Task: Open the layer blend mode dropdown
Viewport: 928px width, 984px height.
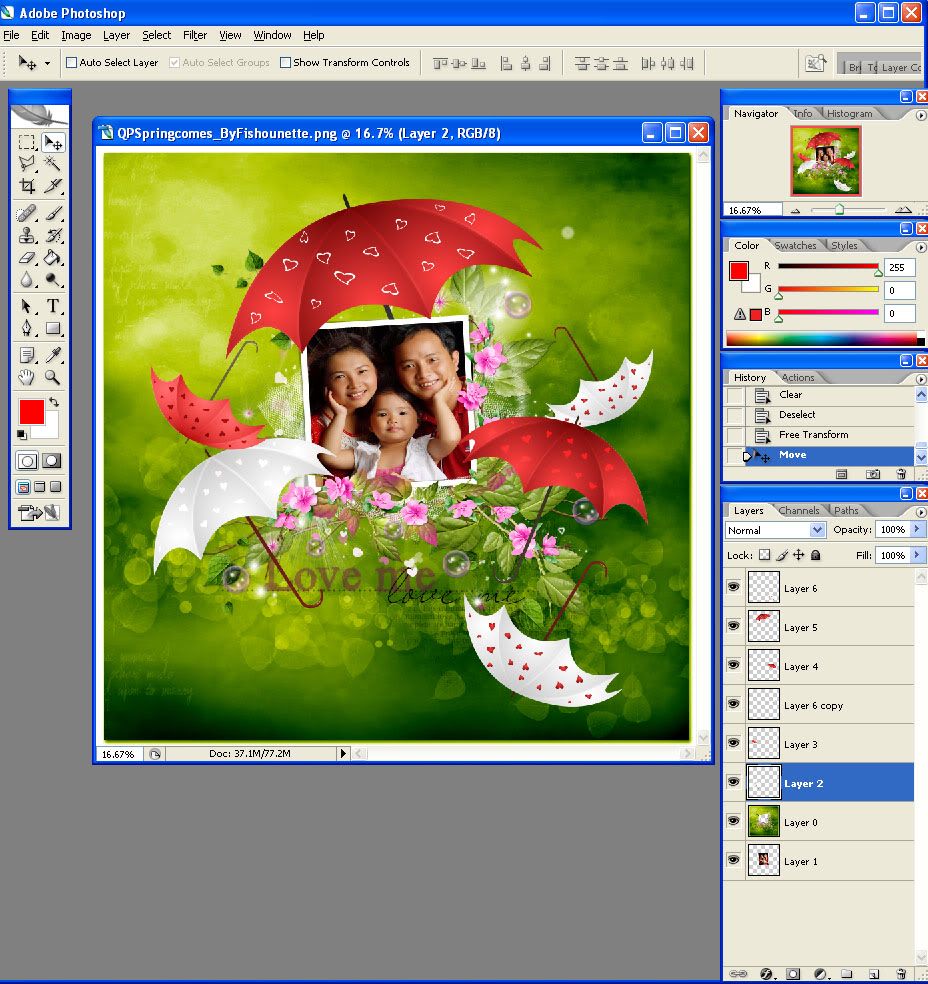Action: [775, 530]
